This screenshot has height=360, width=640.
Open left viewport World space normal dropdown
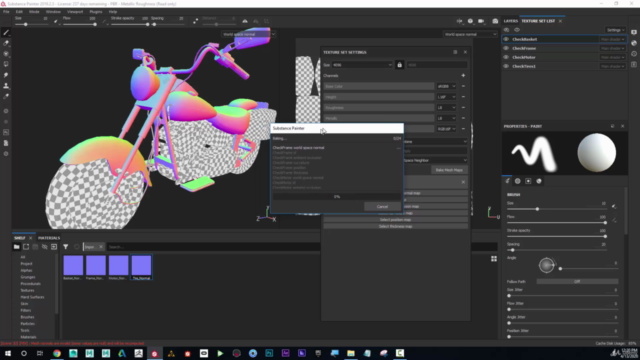249,34
